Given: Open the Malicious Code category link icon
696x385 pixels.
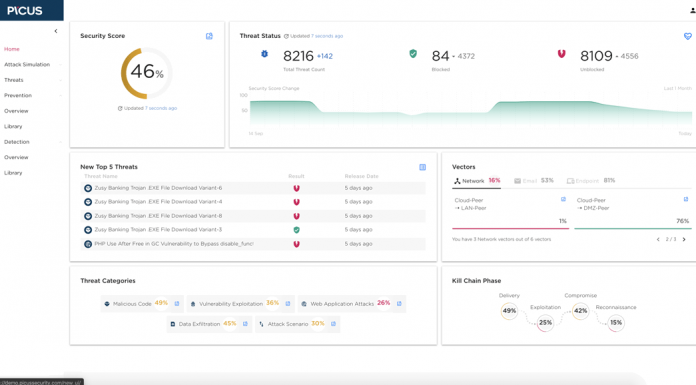Looking at the screenshot, I should (x=177, y=304).
